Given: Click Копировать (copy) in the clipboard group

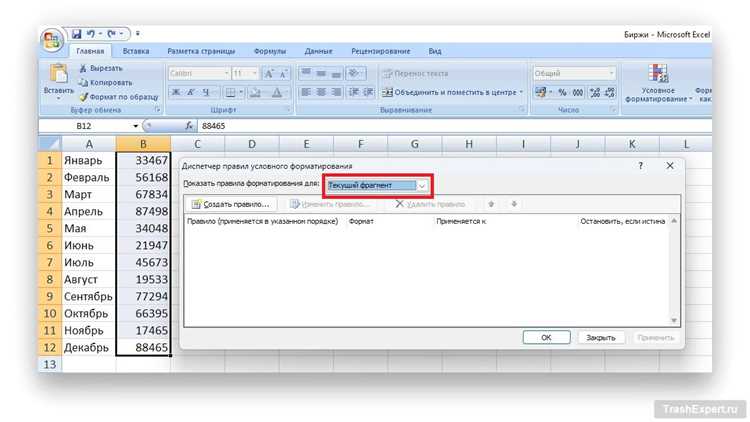Looking at the screenshot, I should pos(105,82).
